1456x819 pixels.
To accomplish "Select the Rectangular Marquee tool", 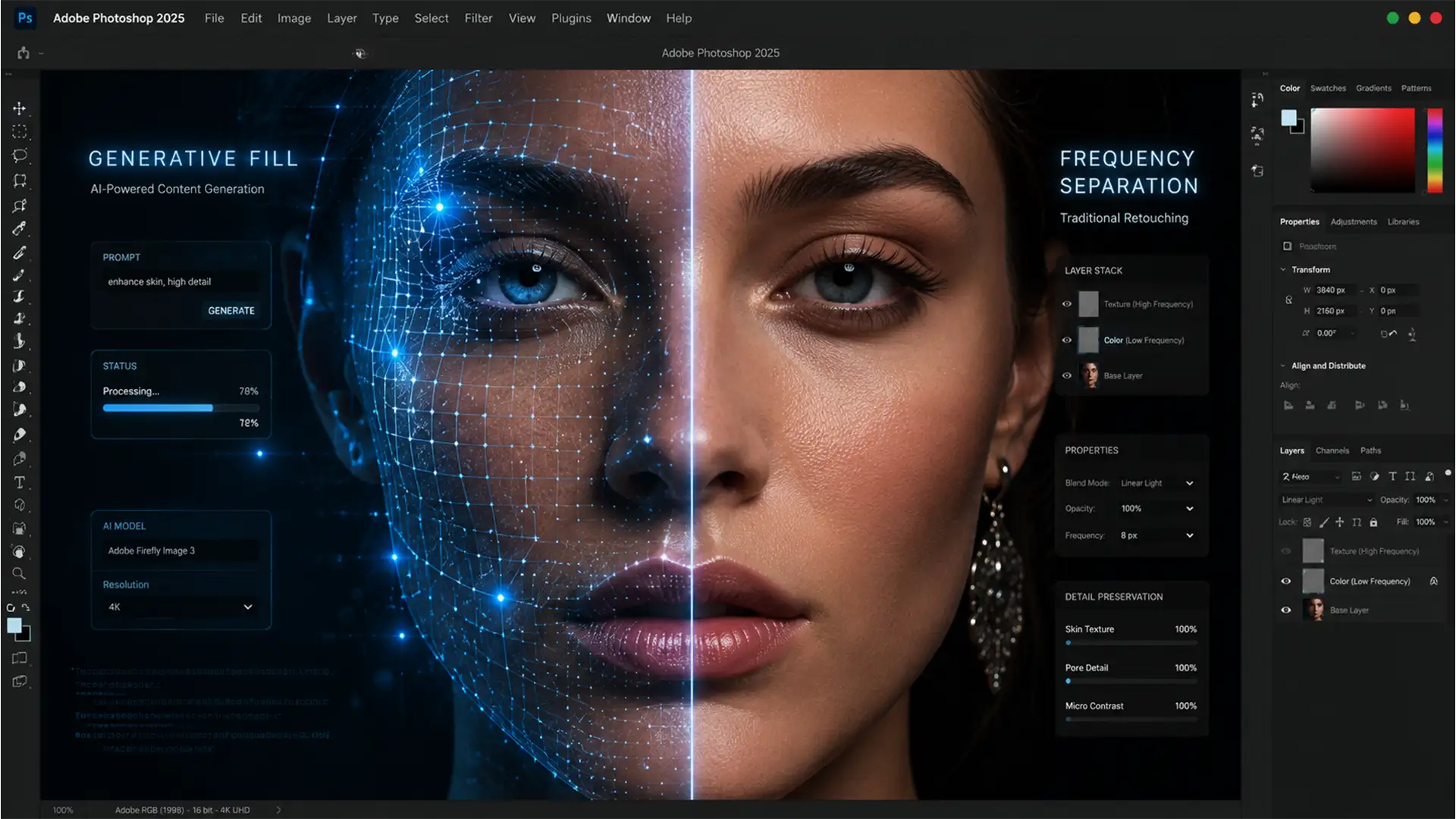I will pyautogui.click(x=20, y=132).
